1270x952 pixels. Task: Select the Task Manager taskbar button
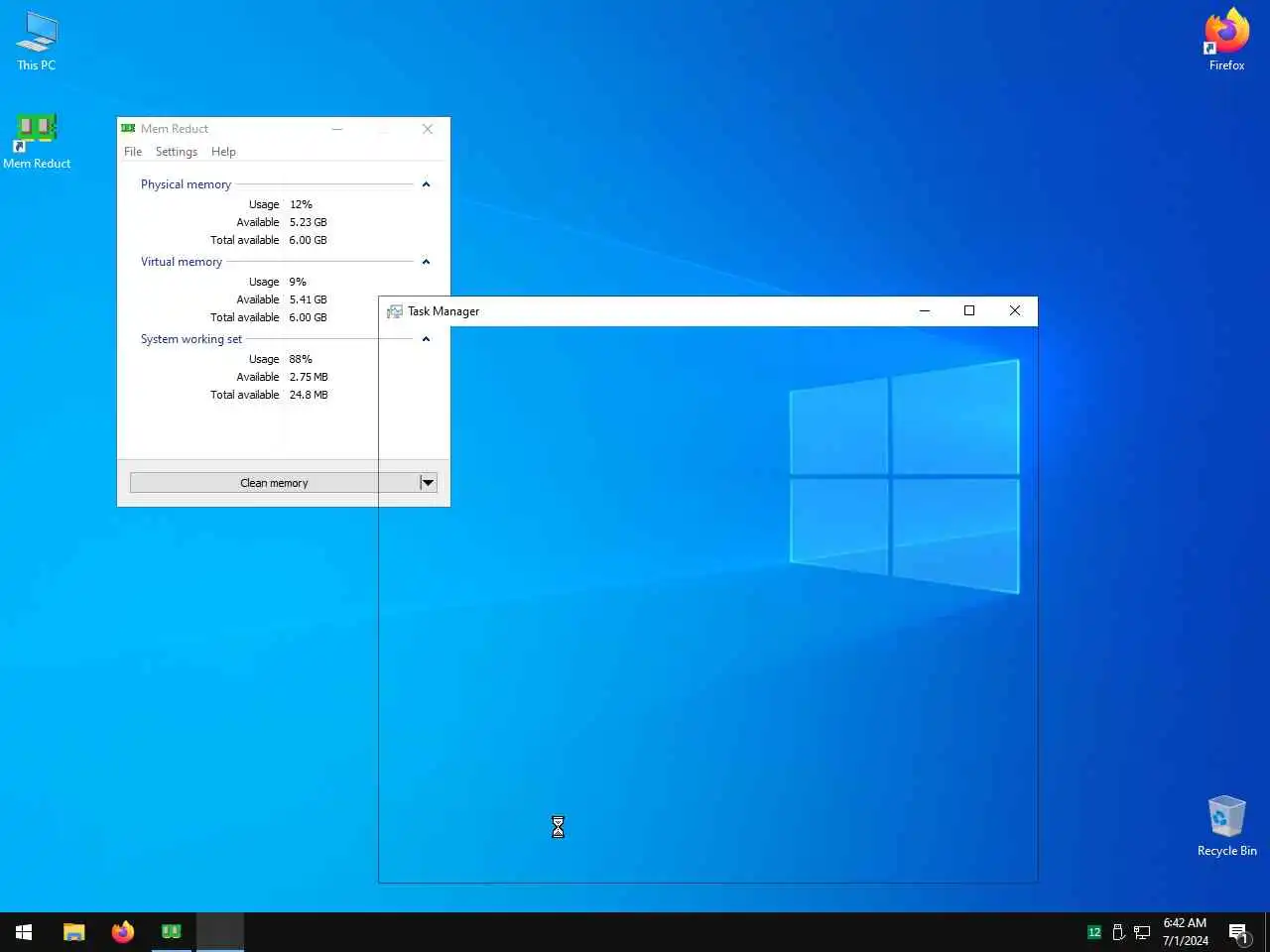[220, 932]
